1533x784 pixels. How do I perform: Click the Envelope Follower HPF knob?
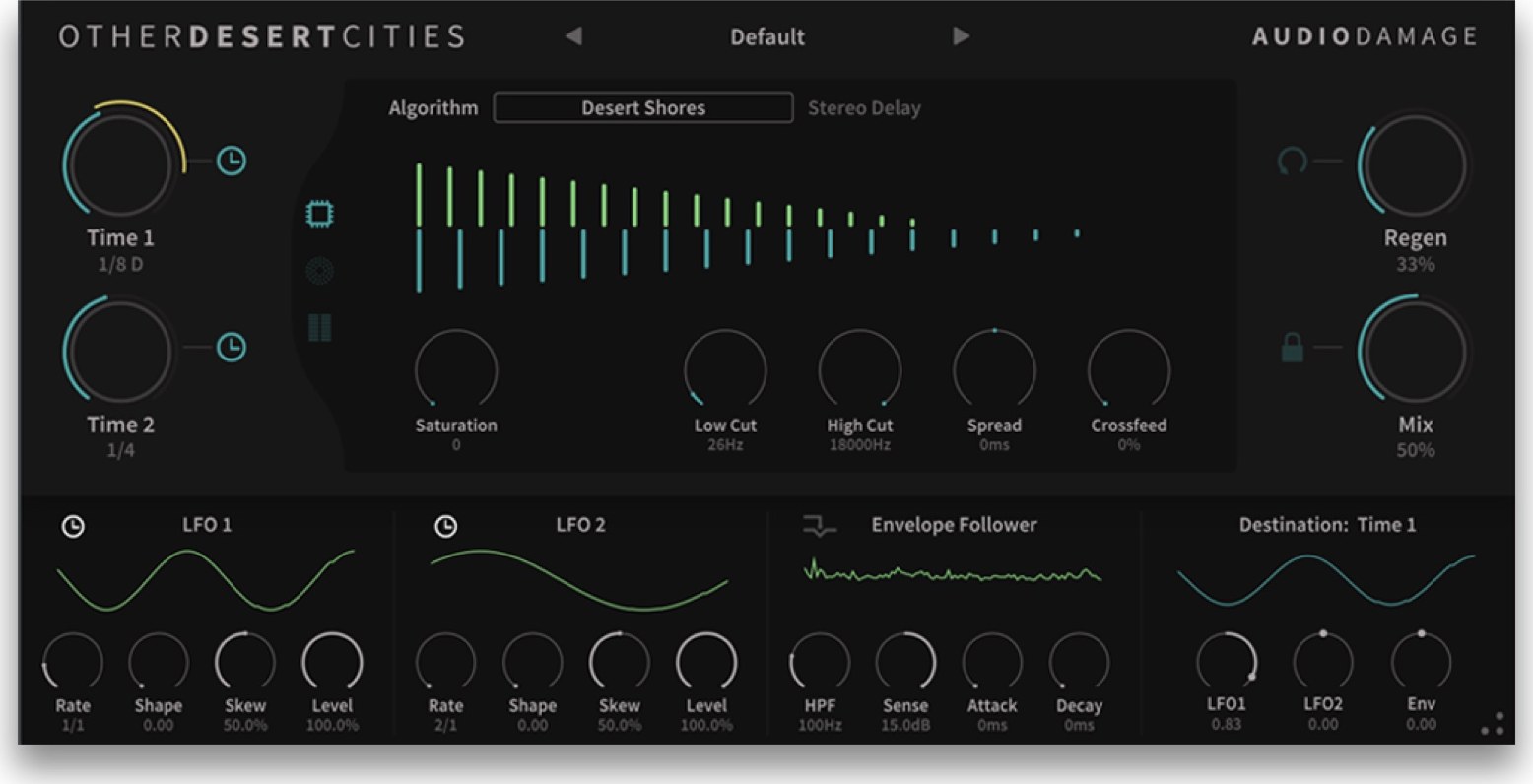coord(820,661)
